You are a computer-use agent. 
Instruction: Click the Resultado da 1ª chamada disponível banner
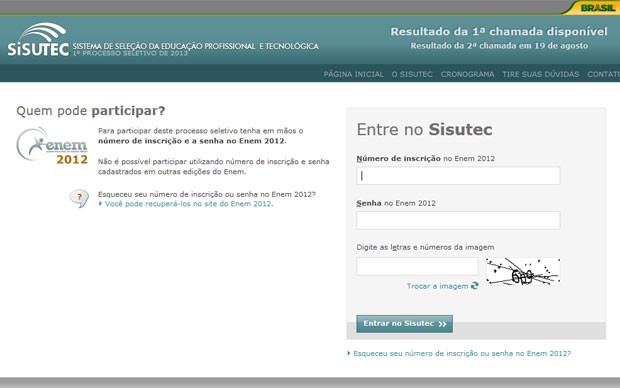499,31
